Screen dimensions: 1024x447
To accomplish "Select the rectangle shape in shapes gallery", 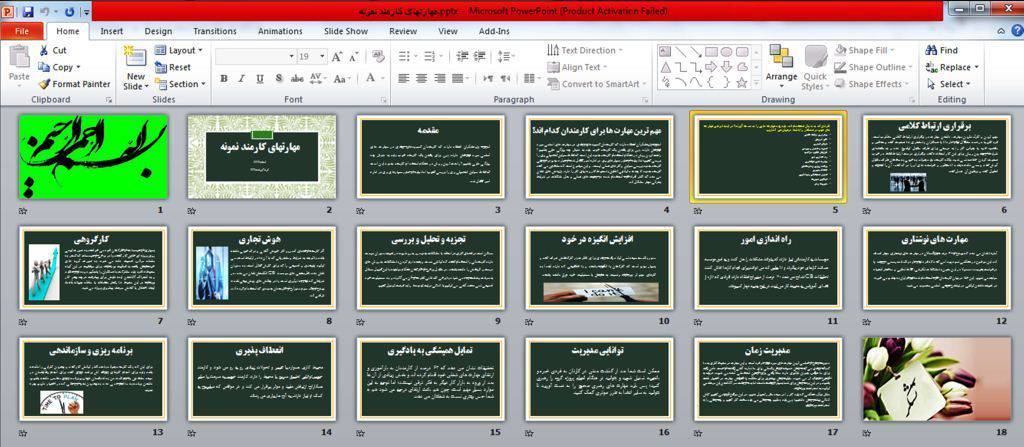I will (711, 52).
